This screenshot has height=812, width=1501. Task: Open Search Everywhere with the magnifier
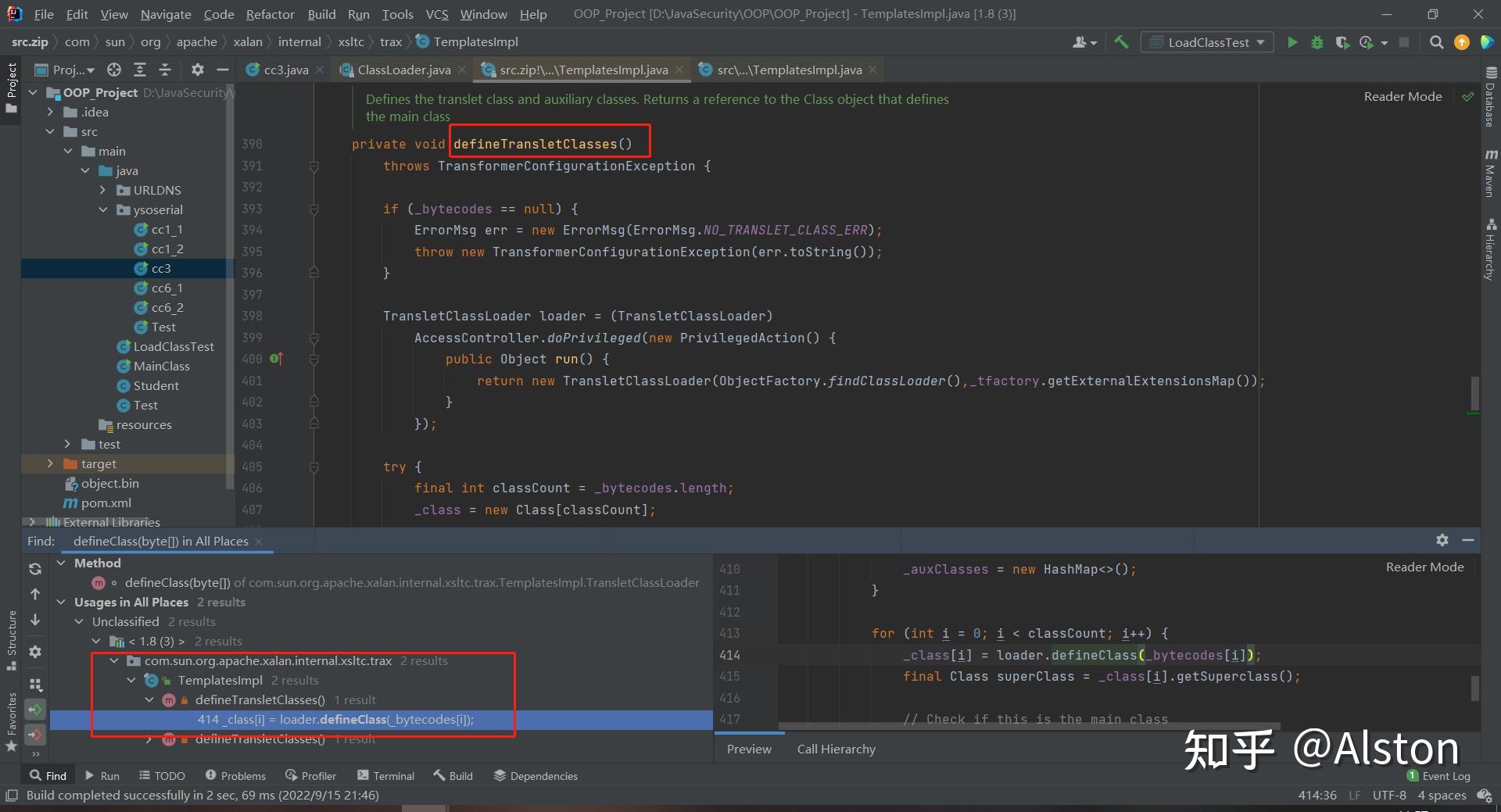click(1436, 43)
